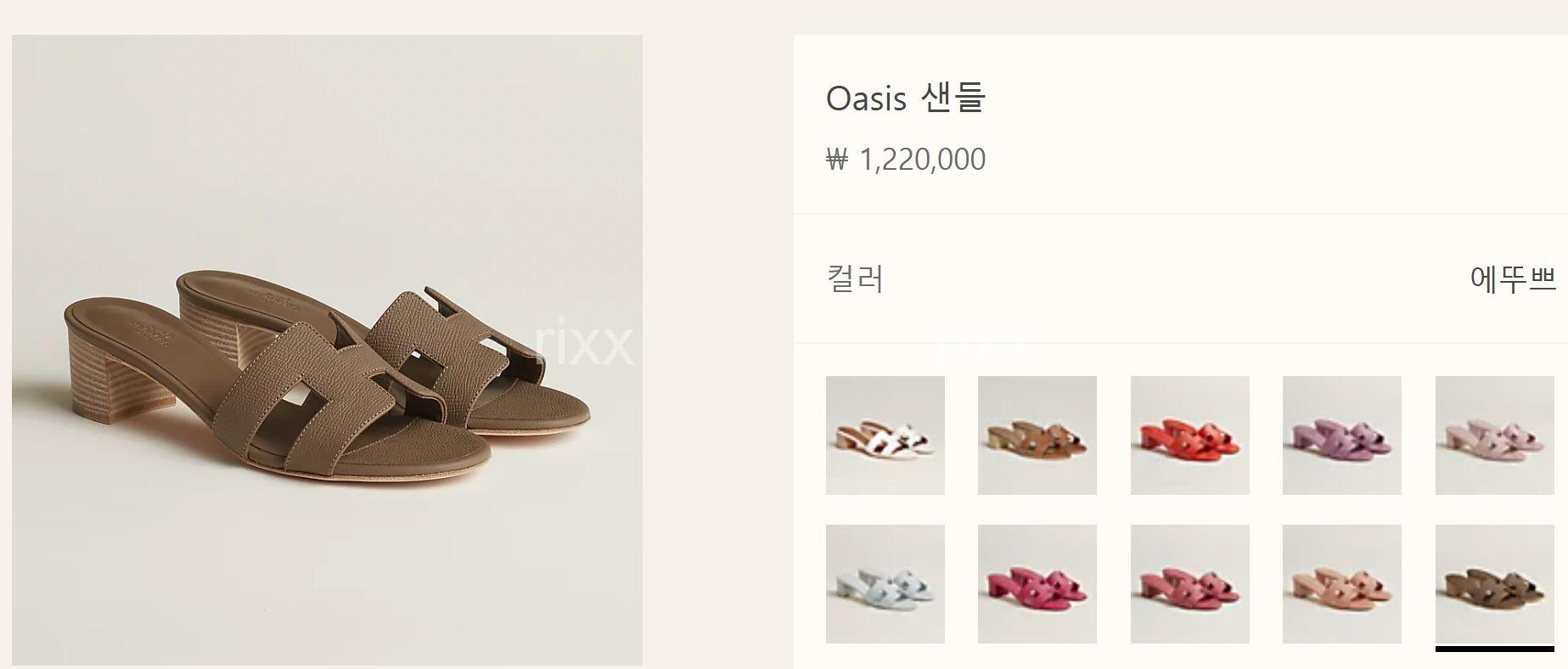The height and width of the screenshot is (669, 1568).
Task: Click the rixx watermark on the product photo
Action: tap(584, 342)
